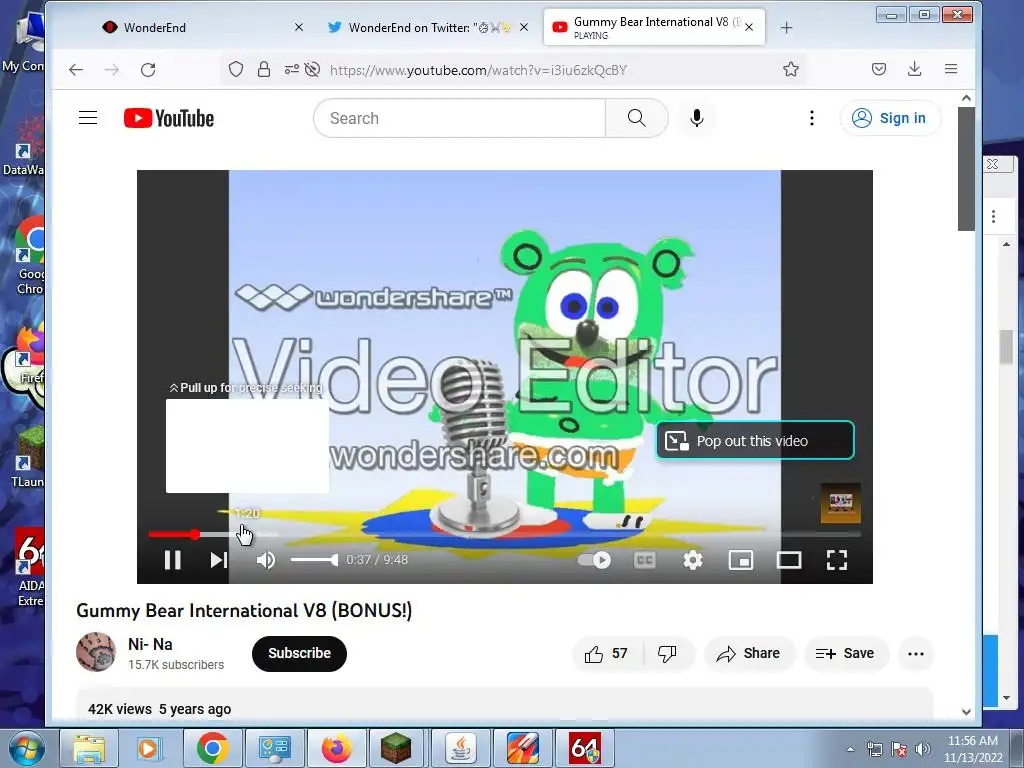Open a new browser tab
The image size is (1024, 768).
coord(786,27)
